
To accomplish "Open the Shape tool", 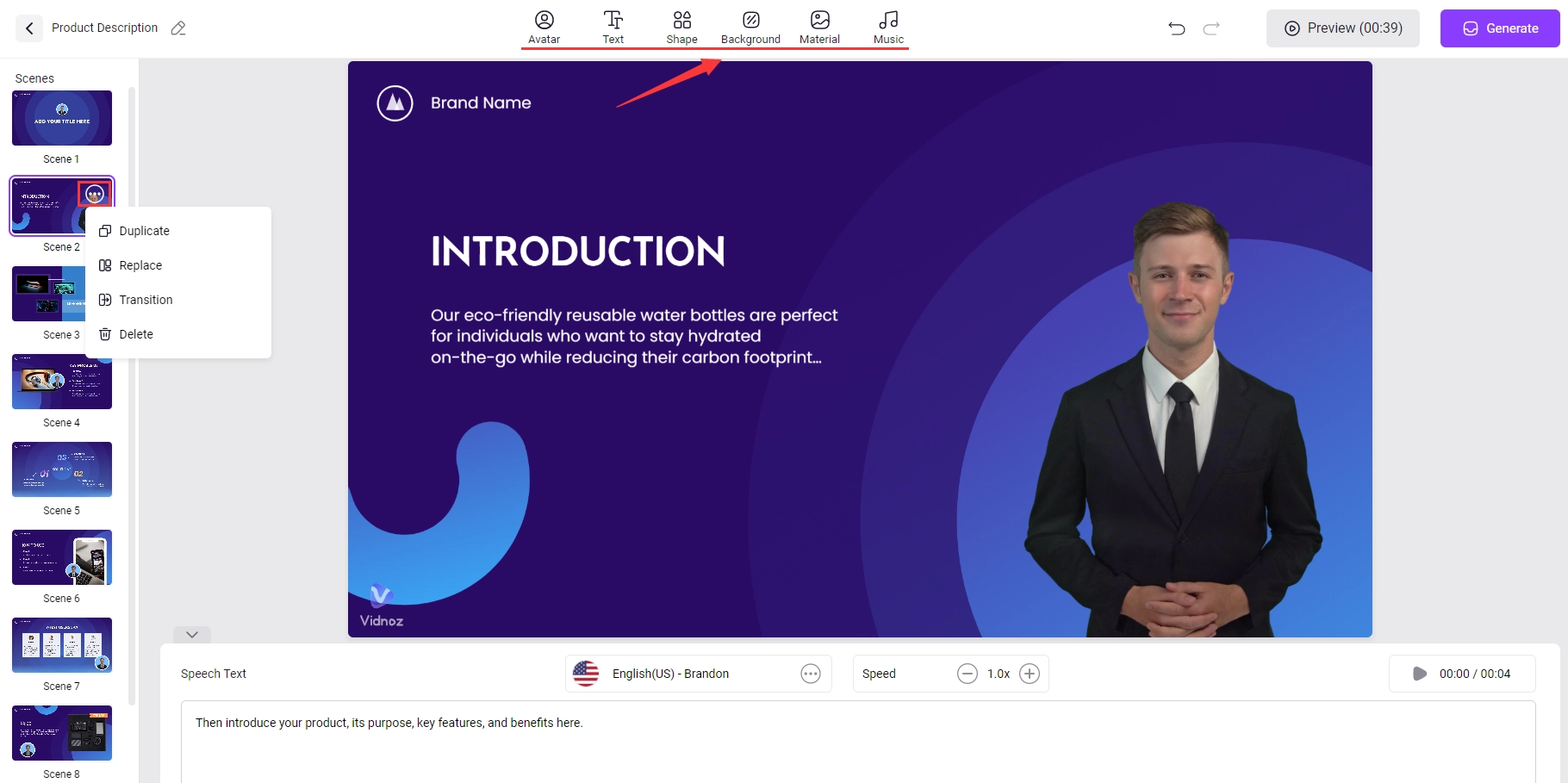I will tap(681, 28).
